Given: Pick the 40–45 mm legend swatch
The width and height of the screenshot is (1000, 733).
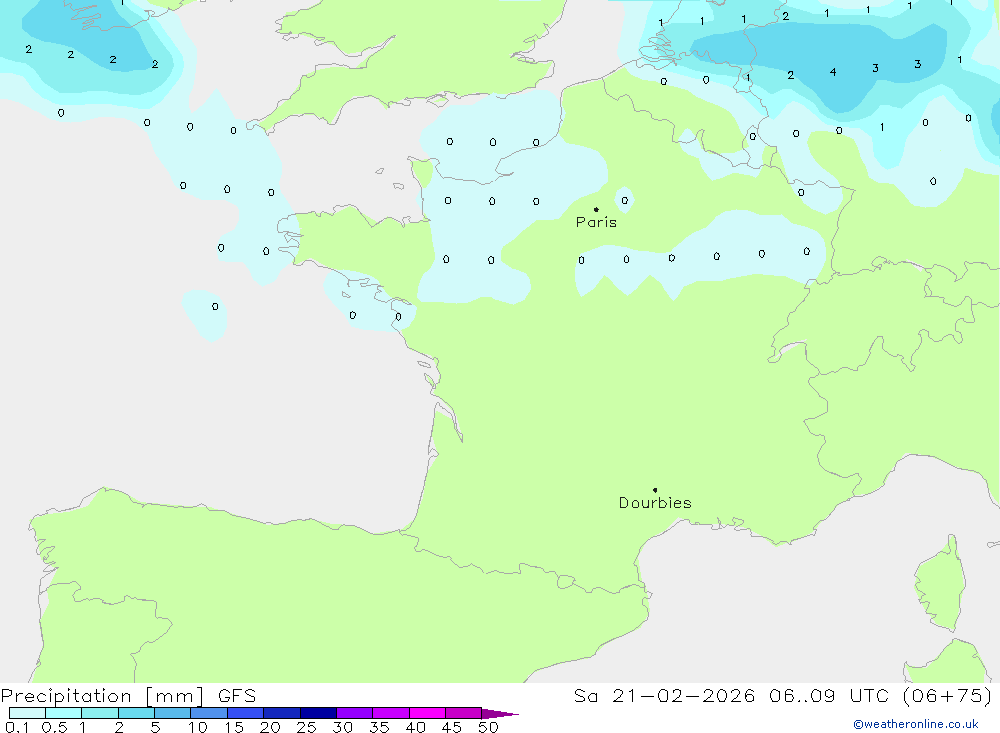Looking at the screenshot, I should (x=427, y=713).
